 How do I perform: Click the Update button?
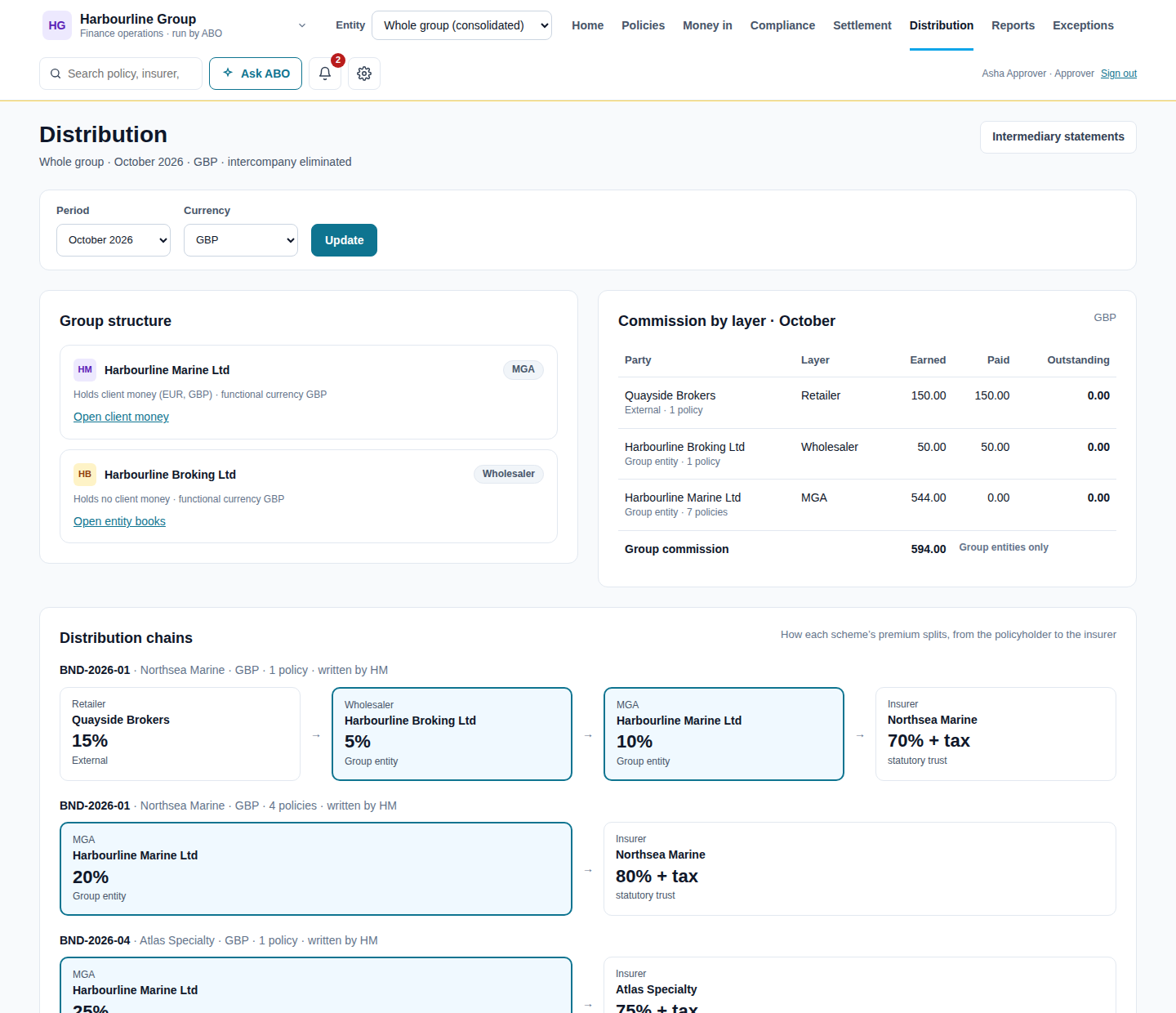344,240
